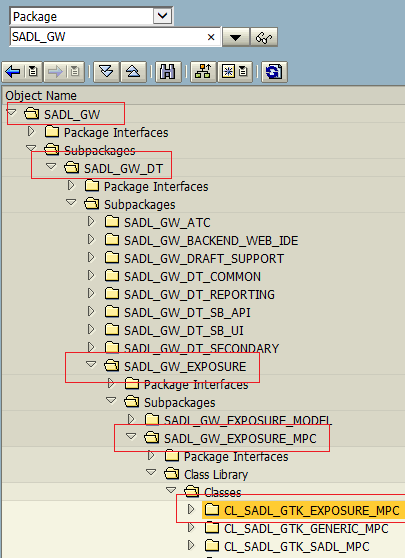Collapse the SADL_GW_EXPOSURE_MPC node
The height and width of the screenshot is (558, 405).
point(131,436)
